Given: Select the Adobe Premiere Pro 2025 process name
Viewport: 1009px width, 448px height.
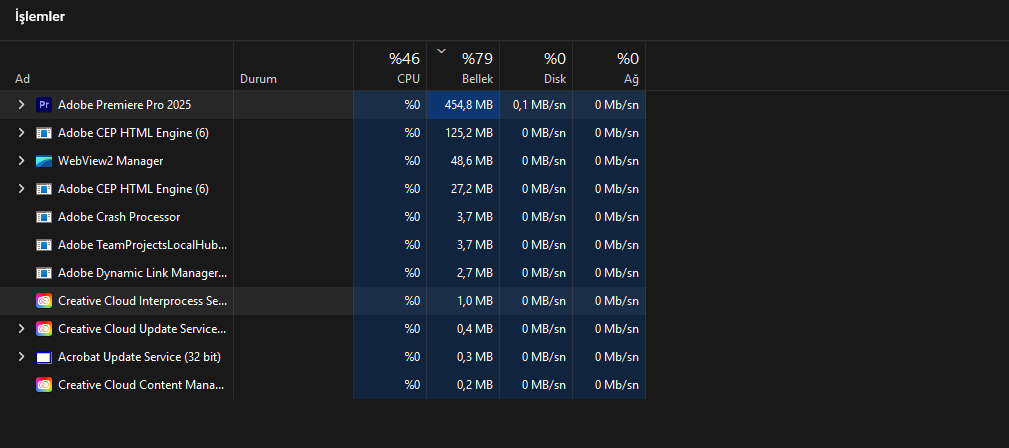Looking at the screenshot, I should click(x=124, y=105).
